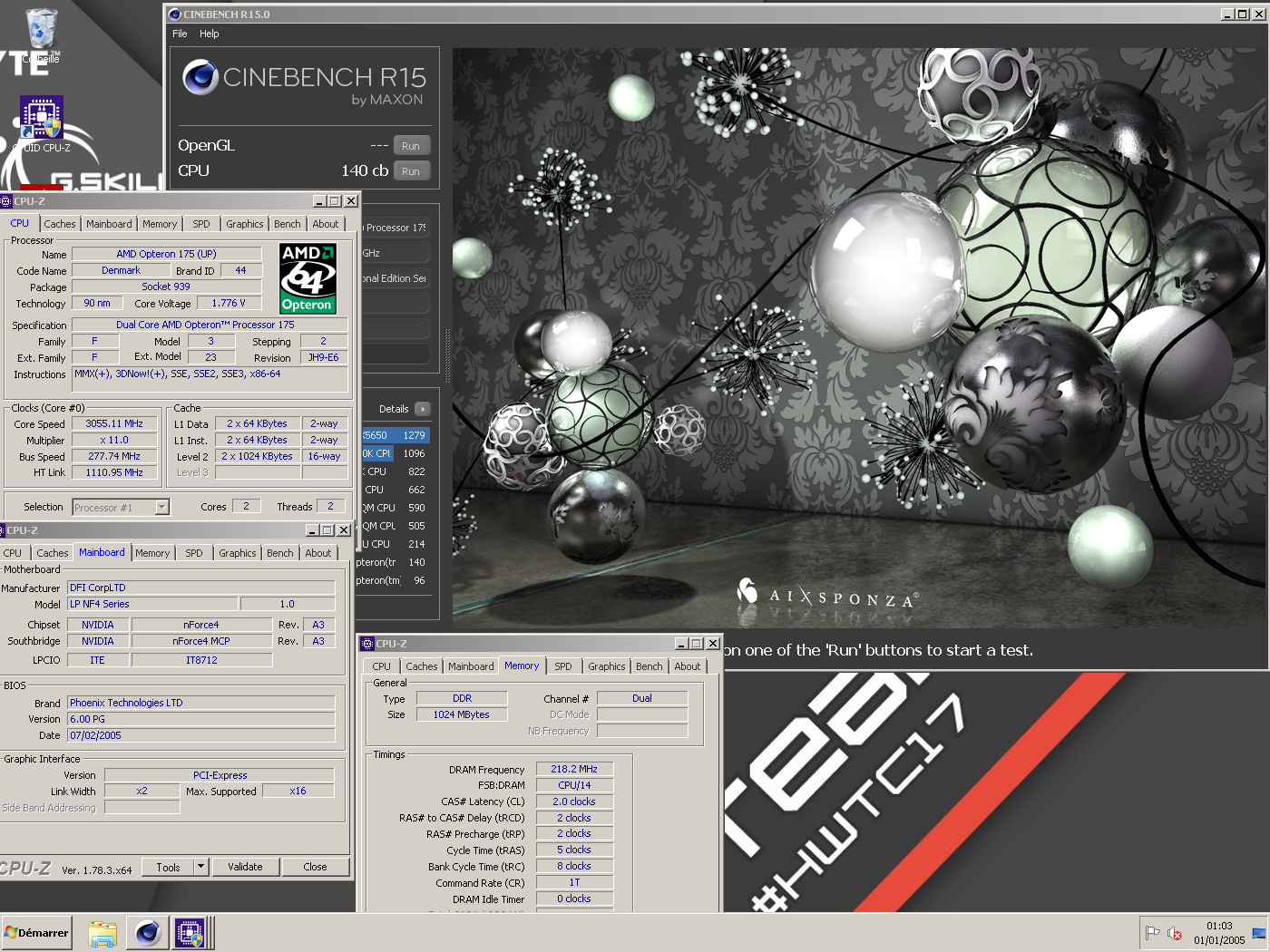The width and height of the screenshot is (1270, 952).
Task: Click the Cinebench taskbar icon
Action: pos(148,933)
